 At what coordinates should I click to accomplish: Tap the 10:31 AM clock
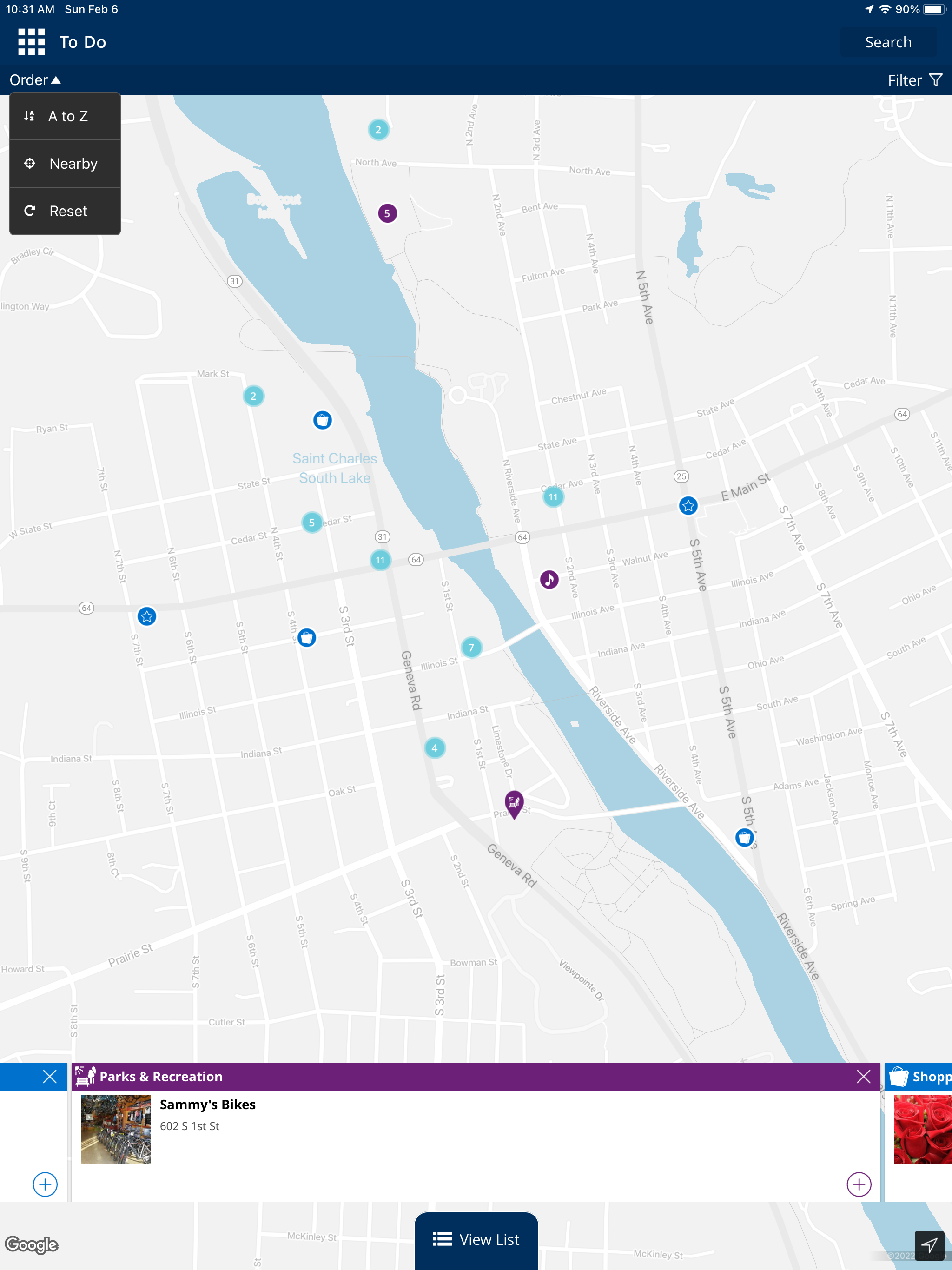coord(30,9)
